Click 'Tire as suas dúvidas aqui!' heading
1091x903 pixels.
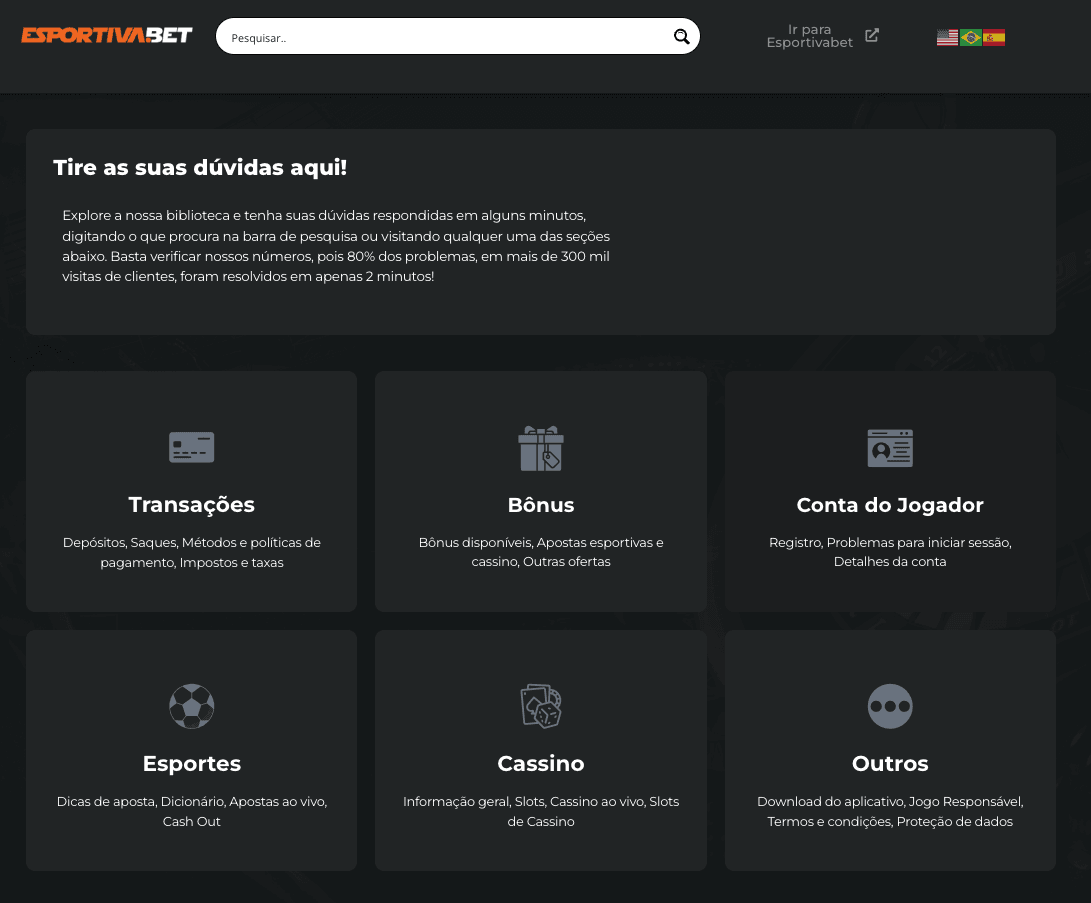click(200, 168)
